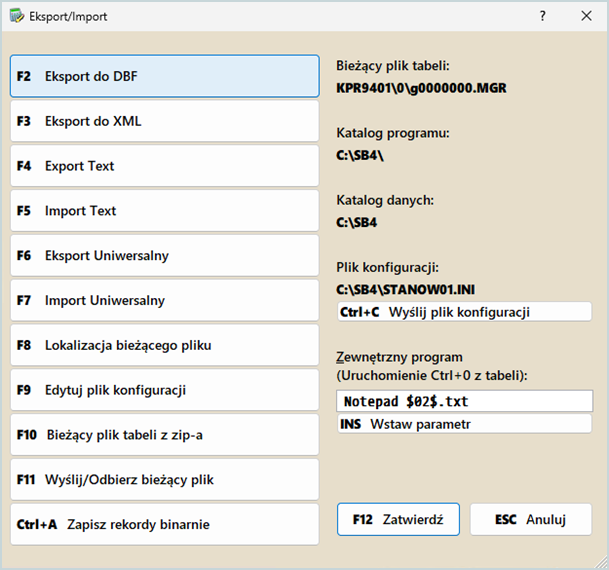609x570 pixels.
Task: Start F5 Import Text
Action: [x=164, y=211]
